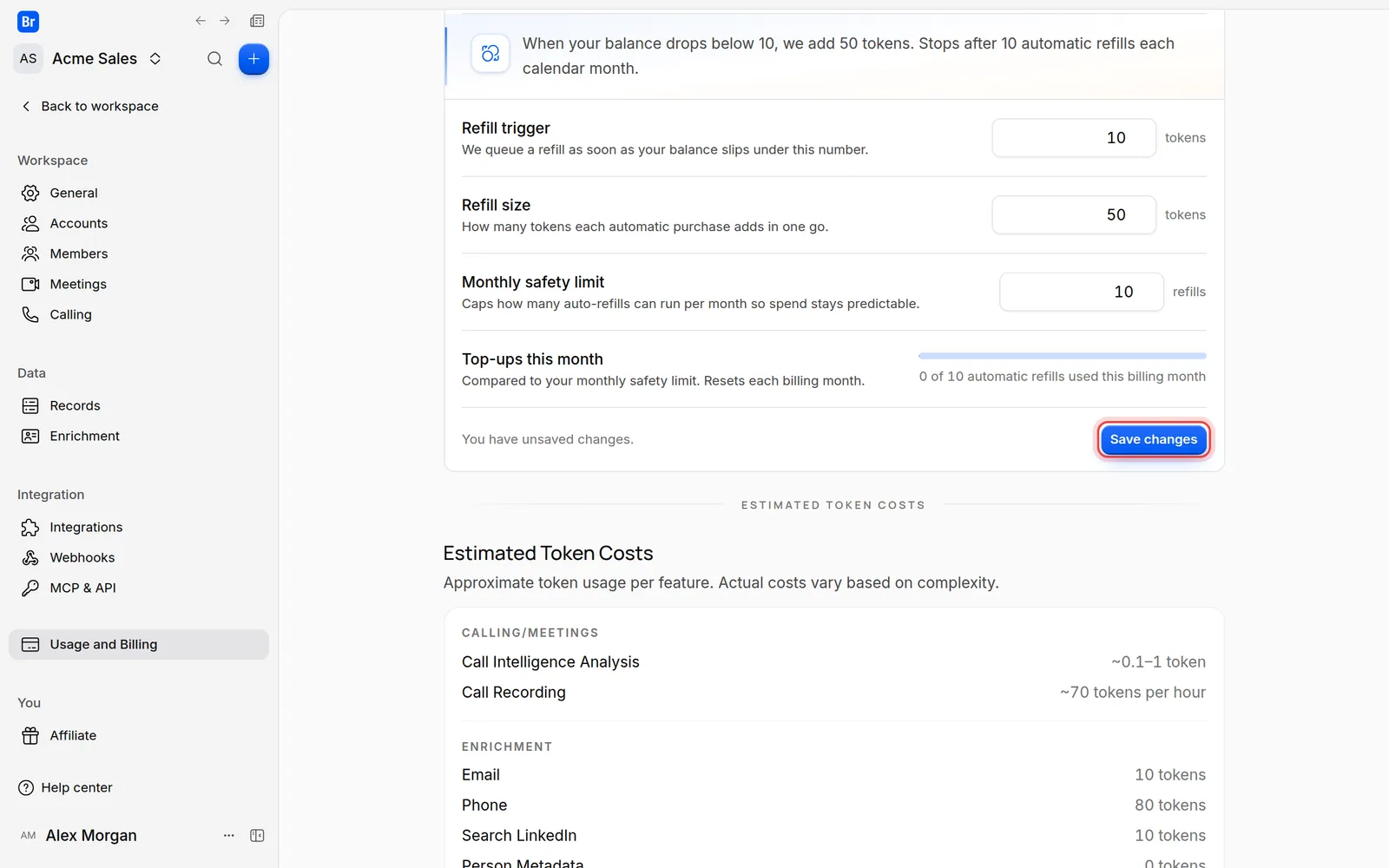Open the Calling settings page

click(139, 314)
